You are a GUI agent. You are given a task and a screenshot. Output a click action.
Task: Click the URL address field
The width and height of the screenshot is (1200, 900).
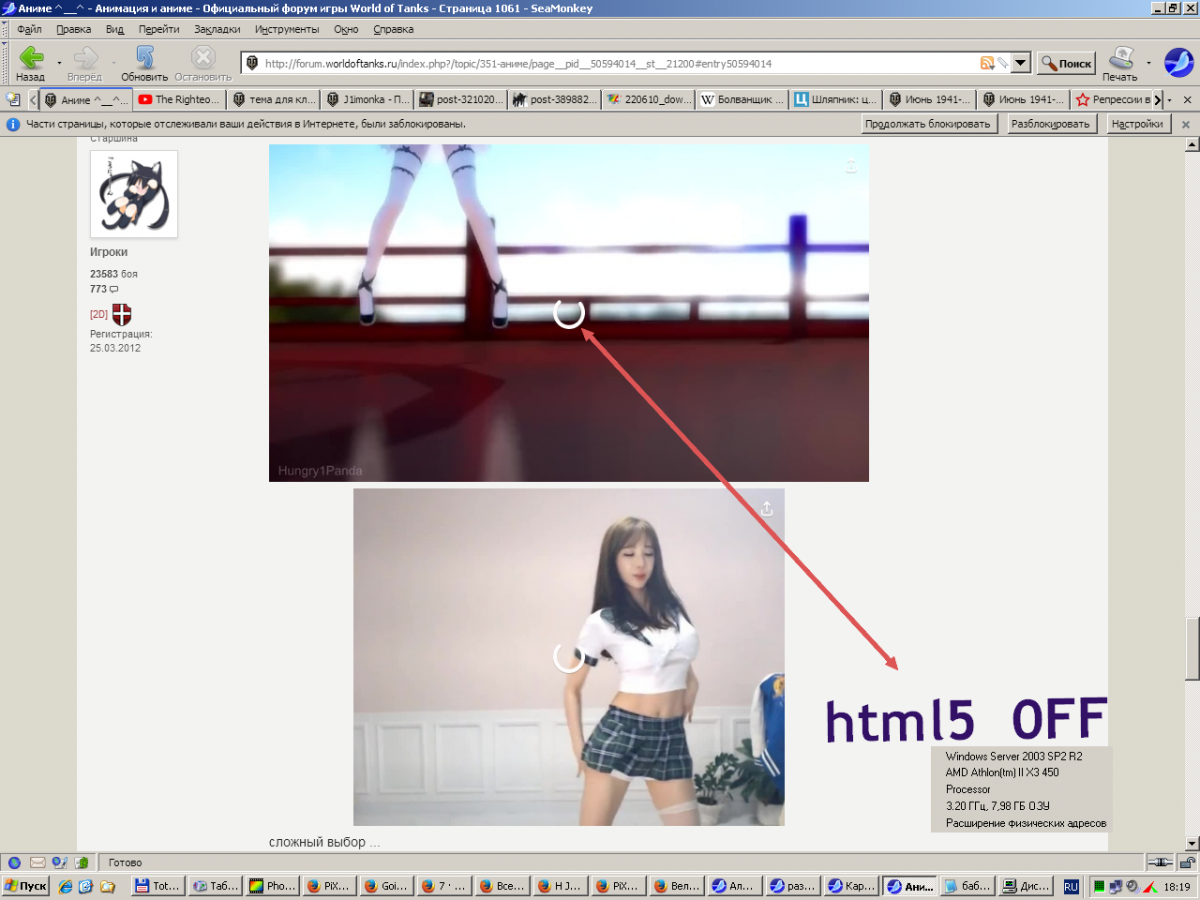620,63
